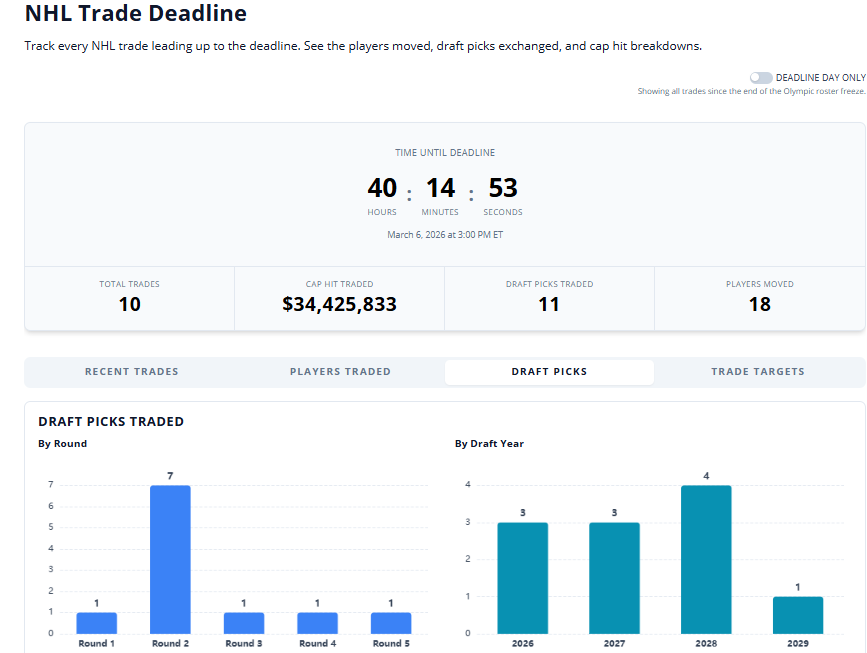Click the Total Trades stat card
This screenshot has height=653, width=867.
130,298
